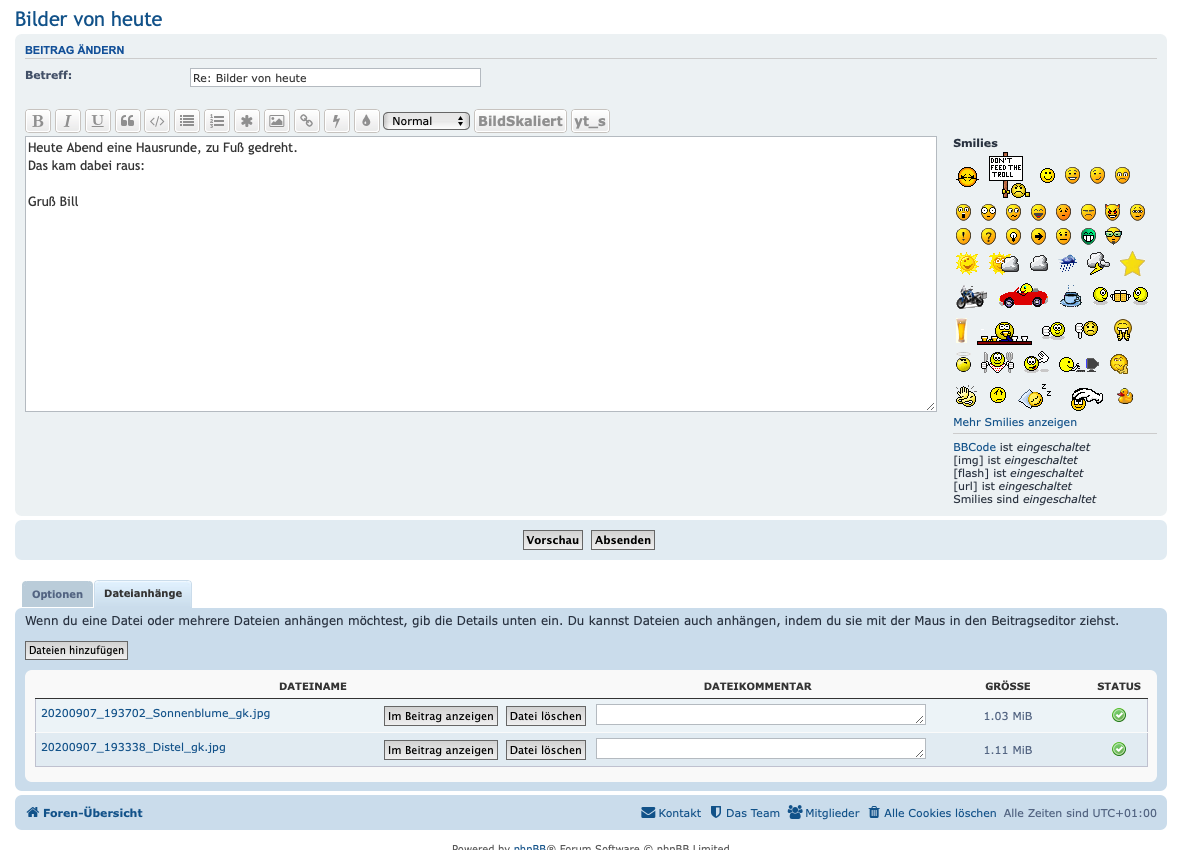Insert the motorcycle smiley
This screenshot has width=1181, height=850.
971,297
